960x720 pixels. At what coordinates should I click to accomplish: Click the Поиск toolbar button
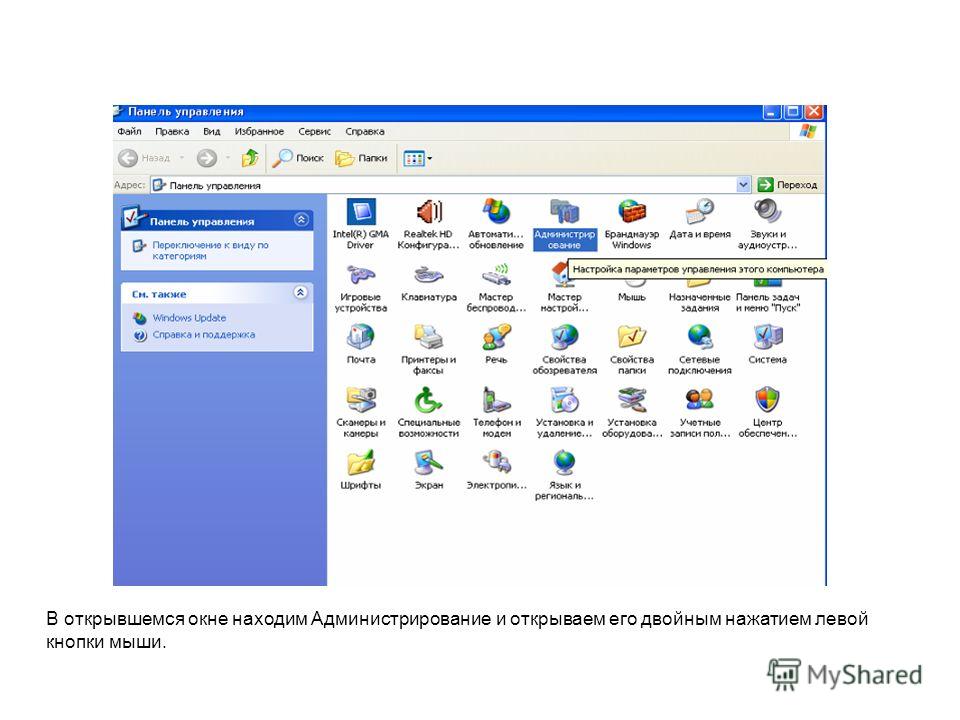(x=298, y=158)
